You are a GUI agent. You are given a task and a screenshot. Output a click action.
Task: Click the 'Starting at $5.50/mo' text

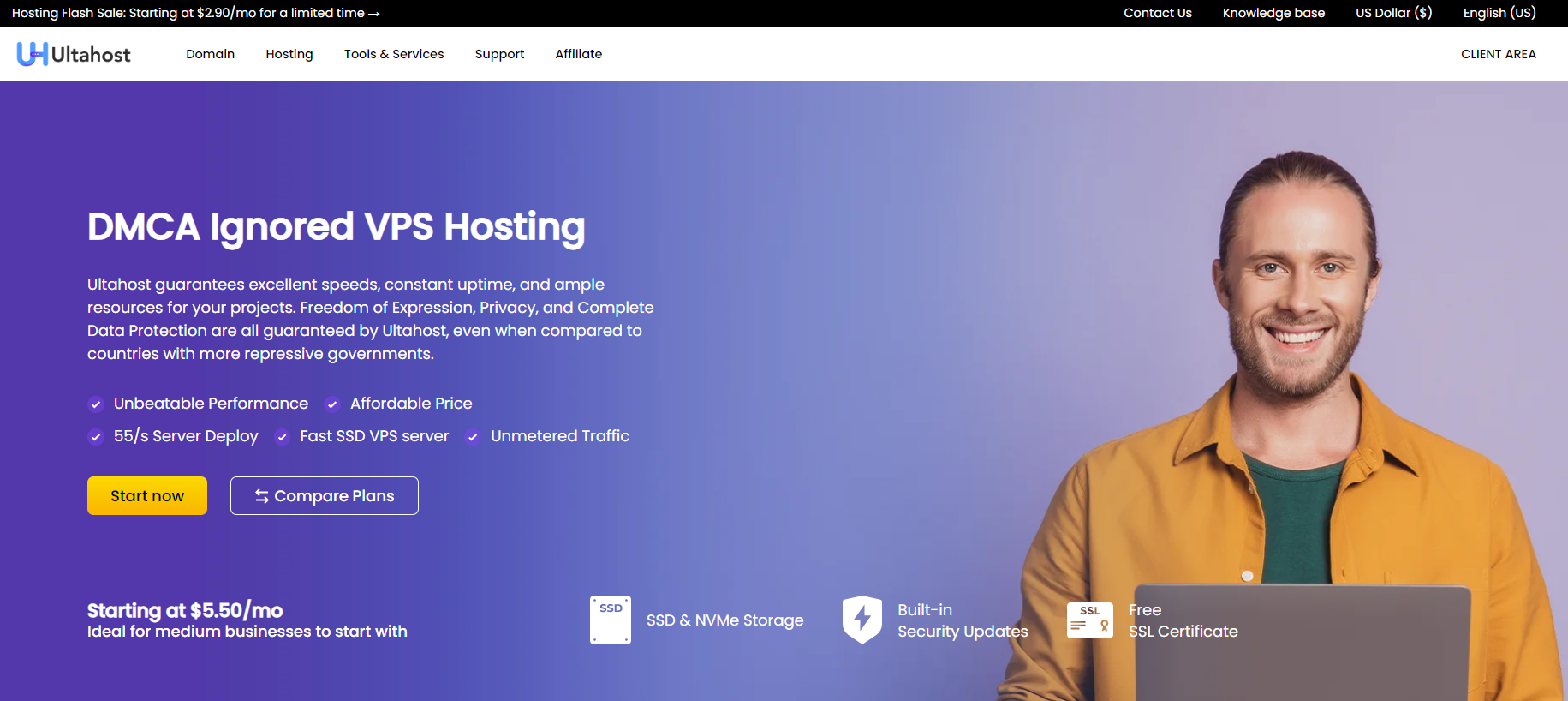click(185, 610)
